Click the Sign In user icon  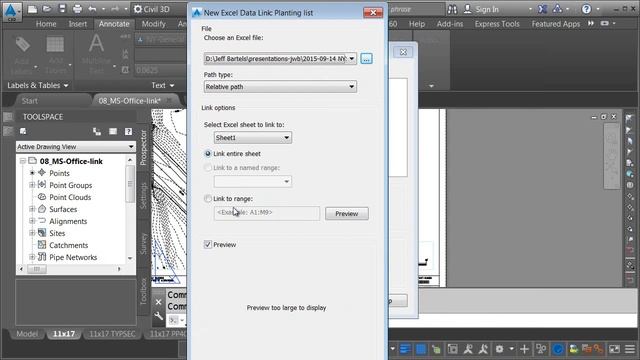click(x=468, y=9)
